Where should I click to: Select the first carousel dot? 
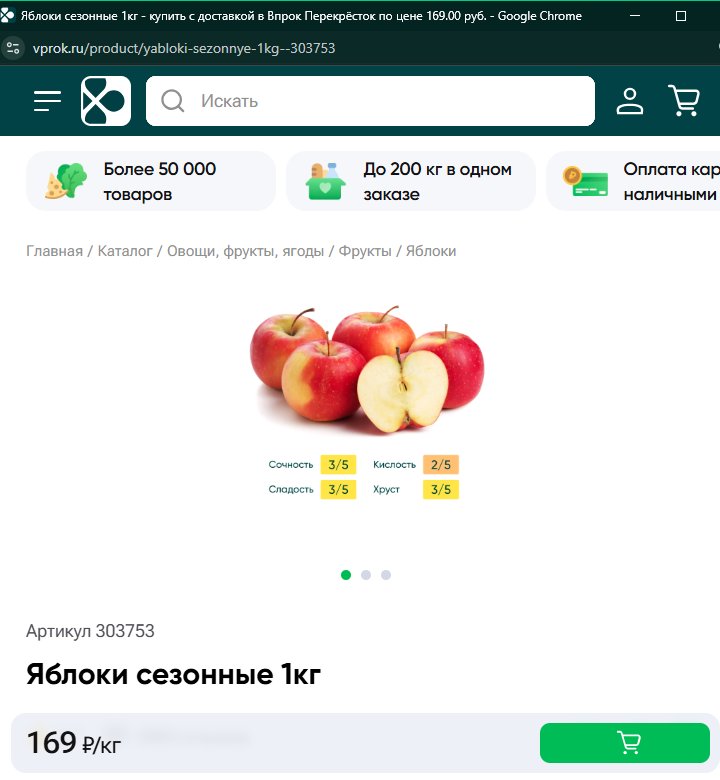click(x=346, y=575)
